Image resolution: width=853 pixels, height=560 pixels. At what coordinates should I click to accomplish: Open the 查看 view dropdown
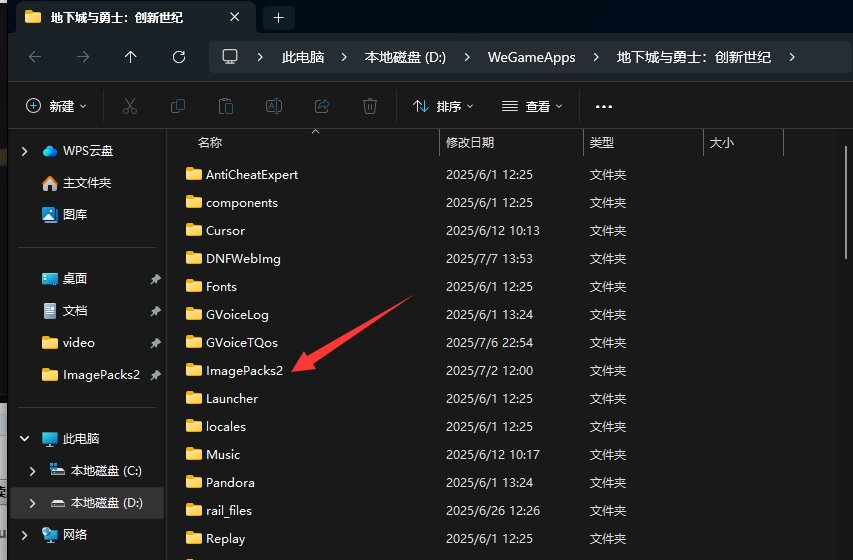coord(531,106)
